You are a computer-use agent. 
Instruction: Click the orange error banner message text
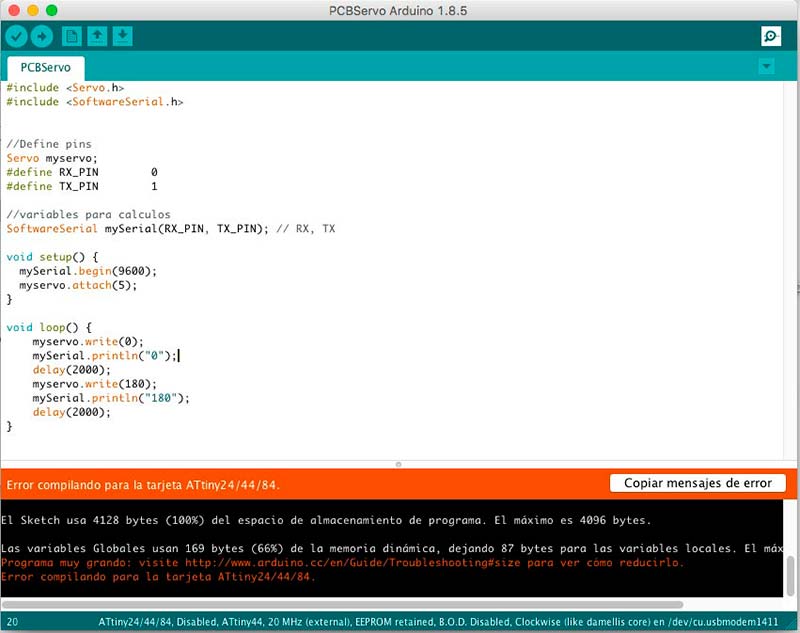tap(143, 485)
